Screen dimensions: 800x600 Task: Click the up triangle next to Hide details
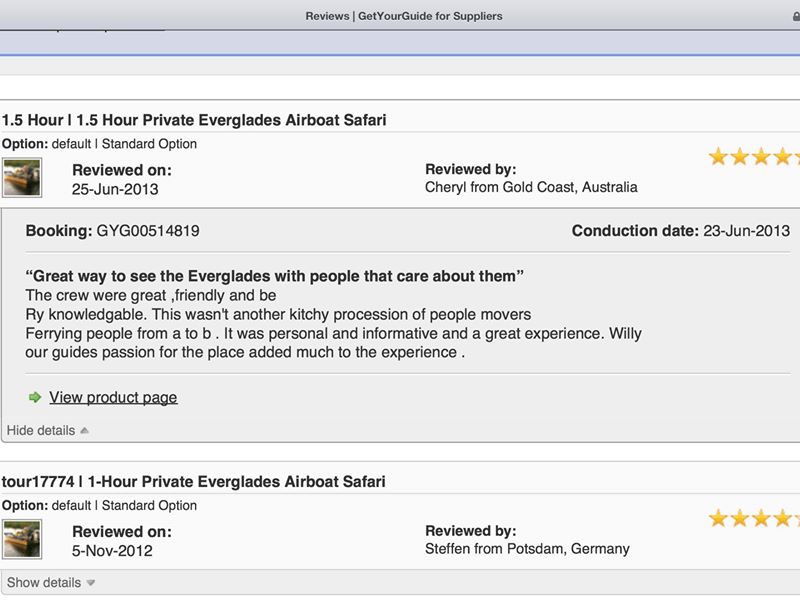pyautogui.click(x=84, y=431)
